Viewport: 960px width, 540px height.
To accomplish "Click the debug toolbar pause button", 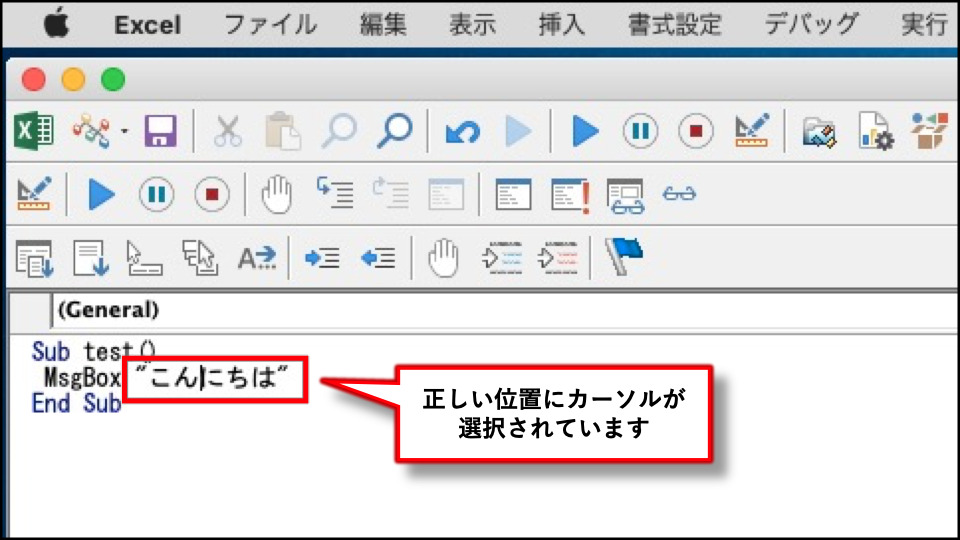I will (157, 194).
